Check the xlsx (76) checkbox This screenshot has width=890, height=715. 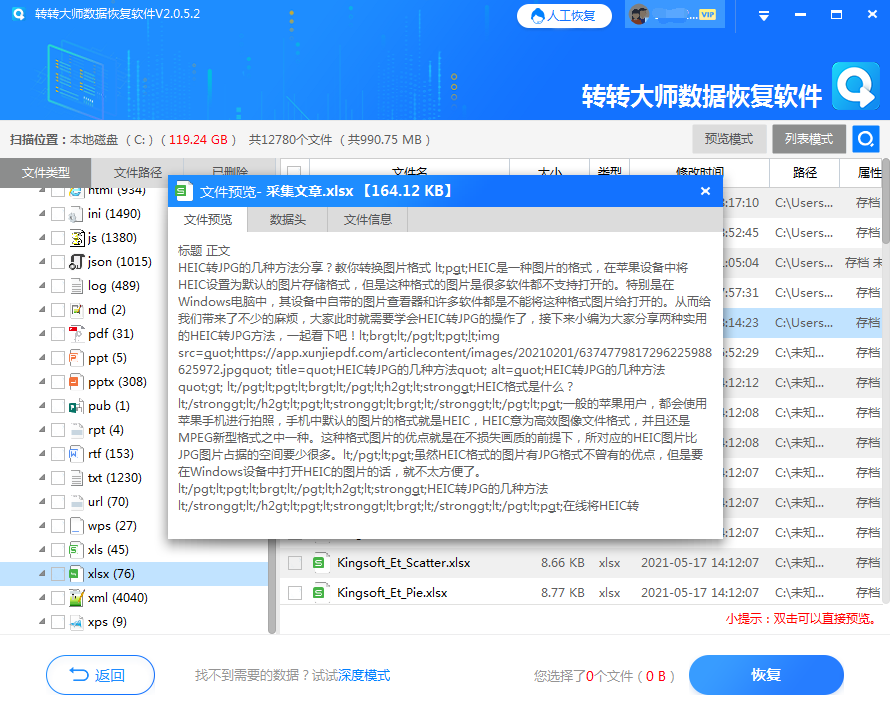(x=57, y=573)
